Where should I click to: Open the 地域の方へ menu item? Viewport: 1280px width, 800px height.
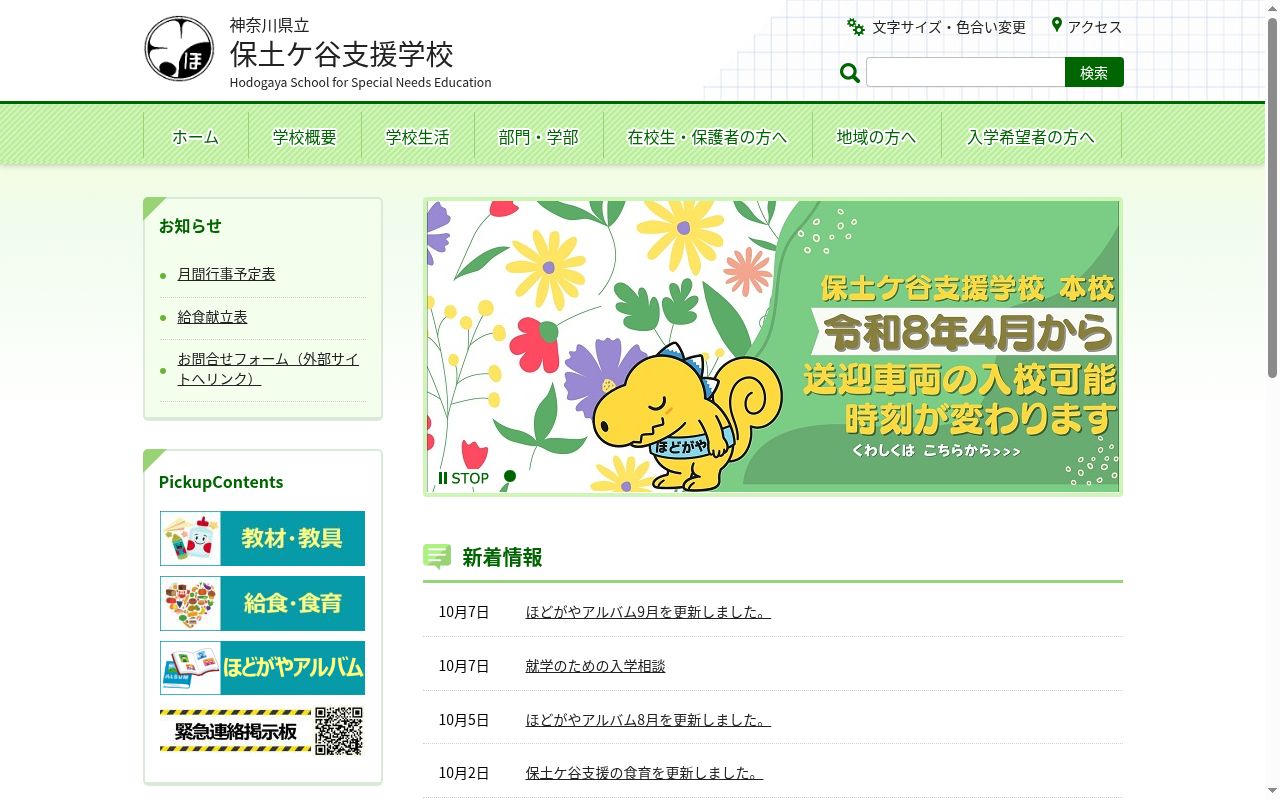[877, 137]
